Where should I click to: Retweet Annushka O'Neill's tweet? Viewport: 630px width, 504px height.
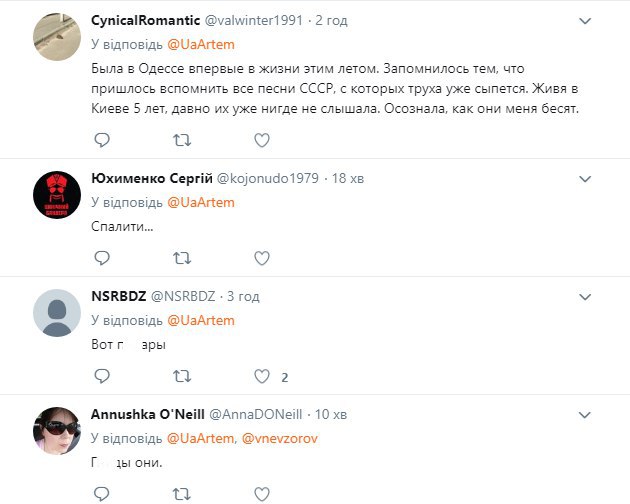pos(182,494)
